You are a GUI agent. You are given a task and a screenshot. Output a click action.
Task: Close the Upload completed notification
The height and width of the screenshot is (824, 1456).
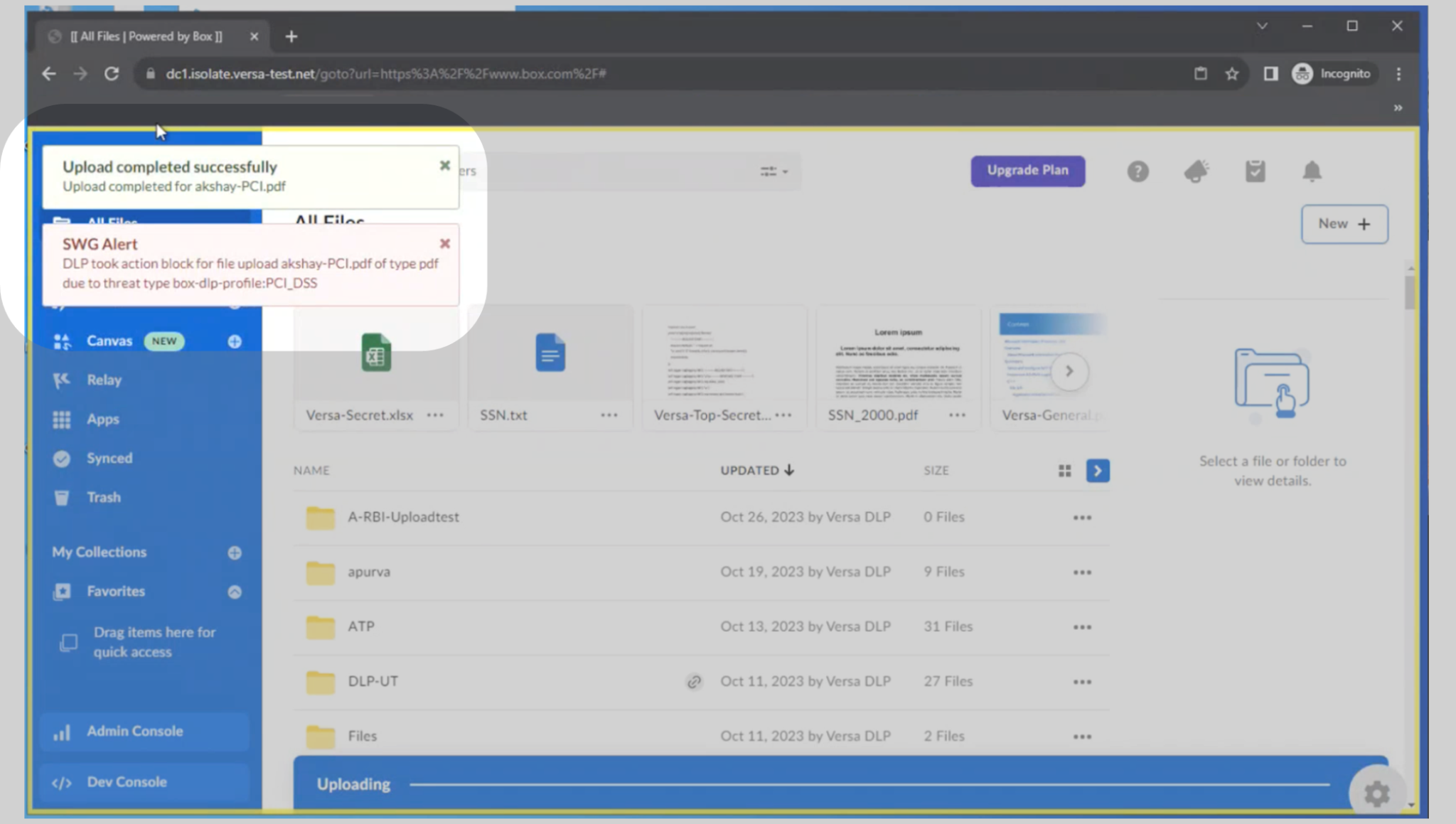(445, 166)
